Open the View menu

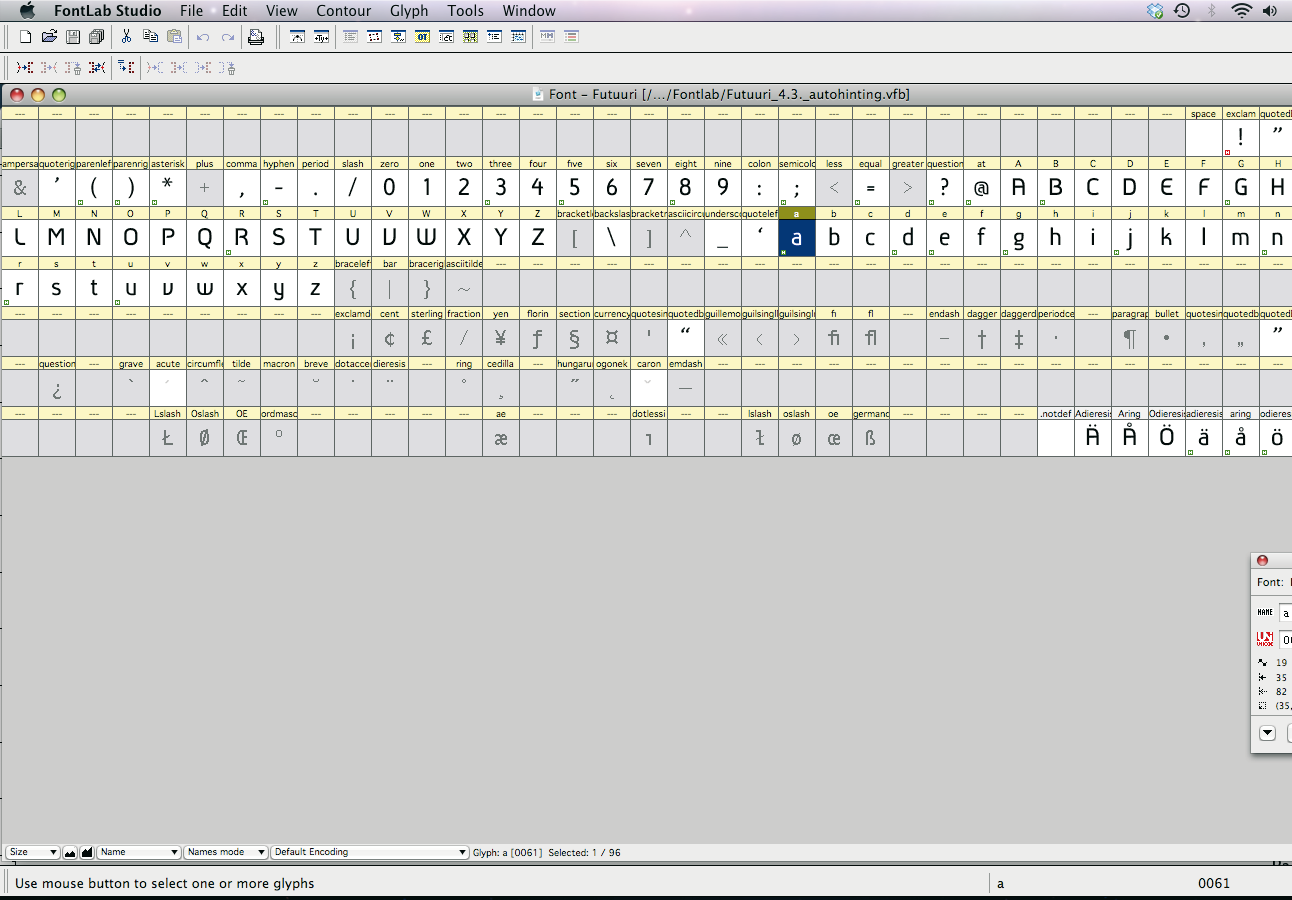click(x=282, y=11)
